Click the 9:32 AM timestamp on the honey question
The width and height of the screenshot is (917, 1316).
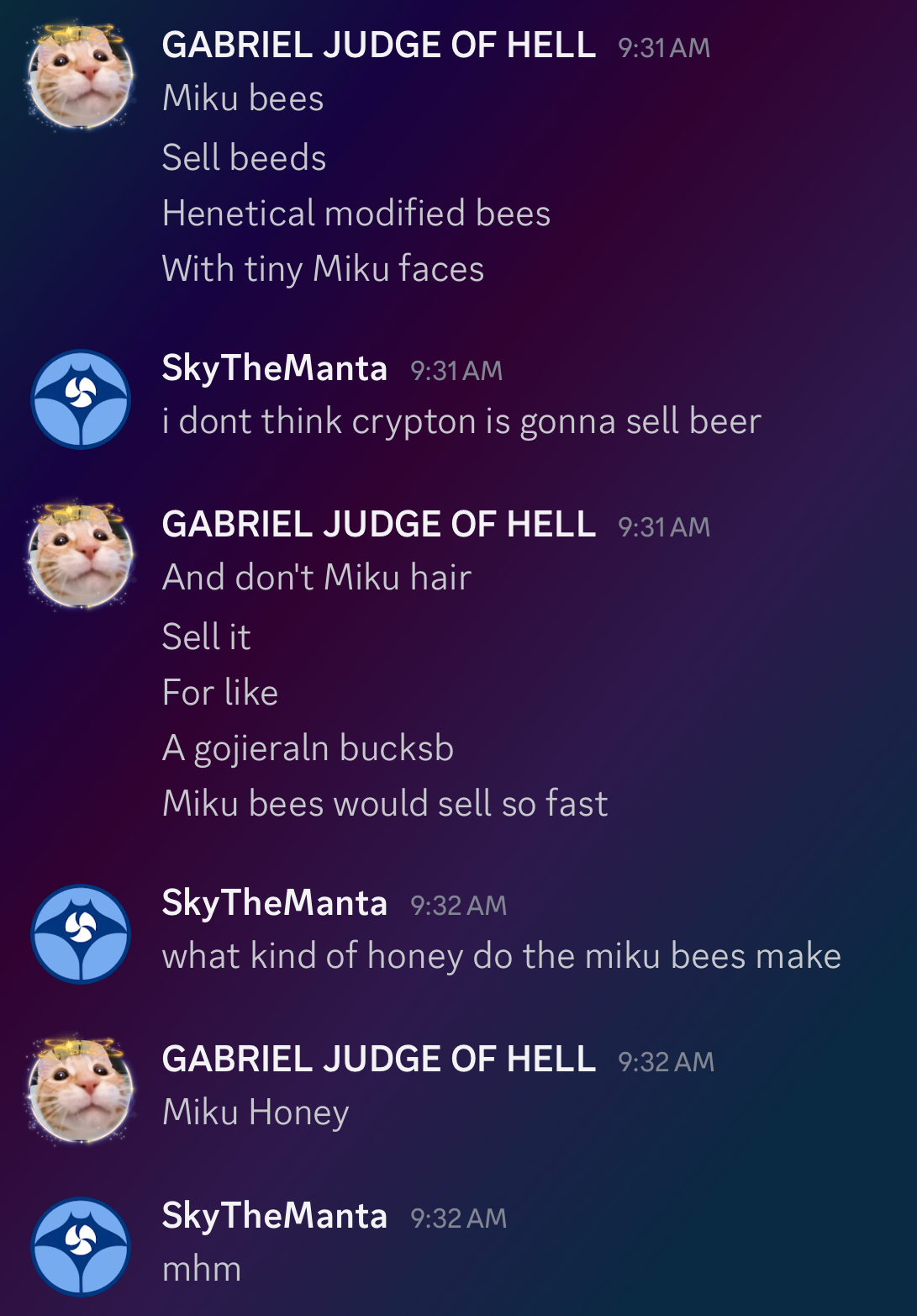[x=458, y=906]
